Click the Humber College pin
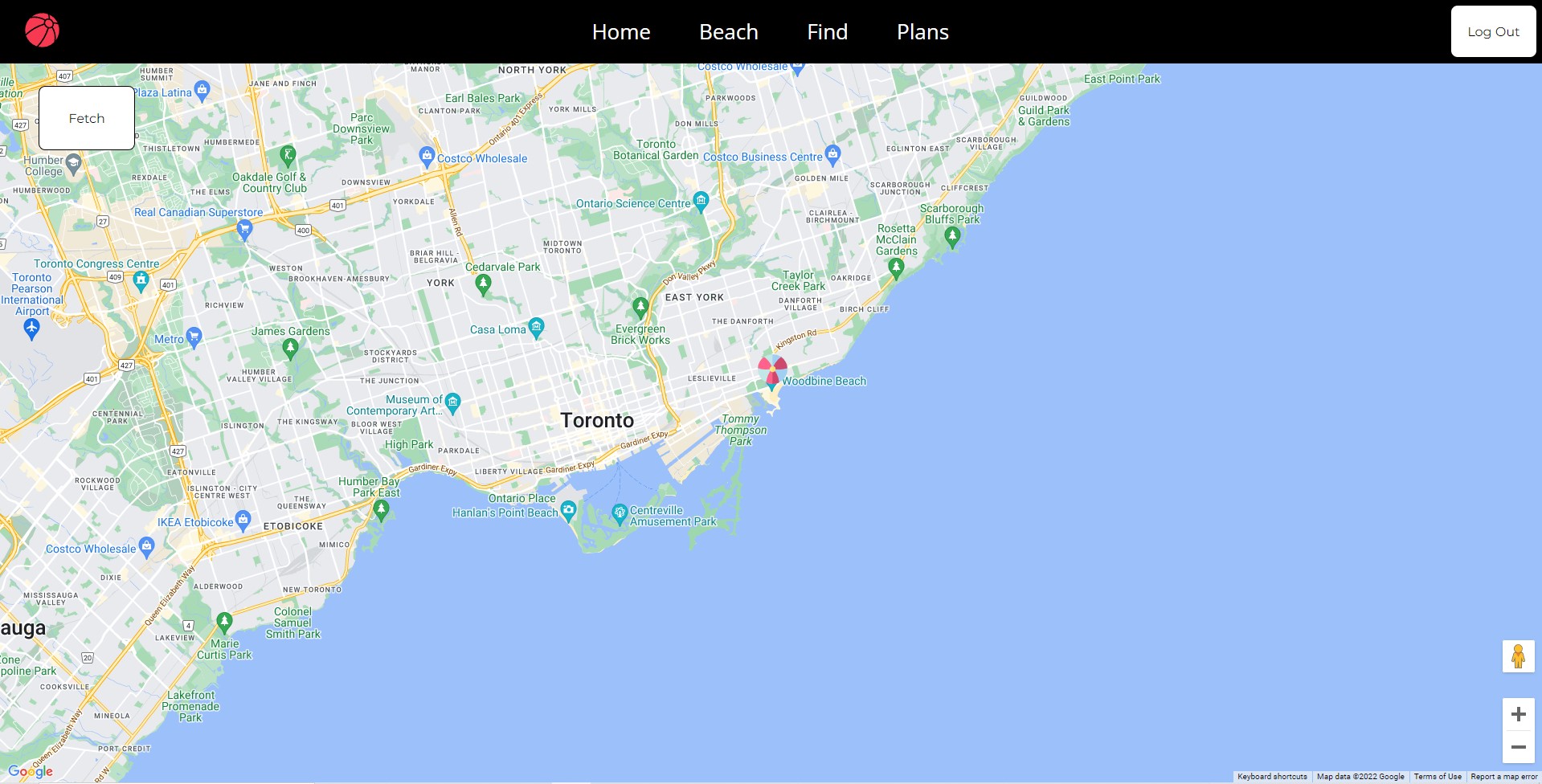The image size is (1542, 784). (74, 165)
